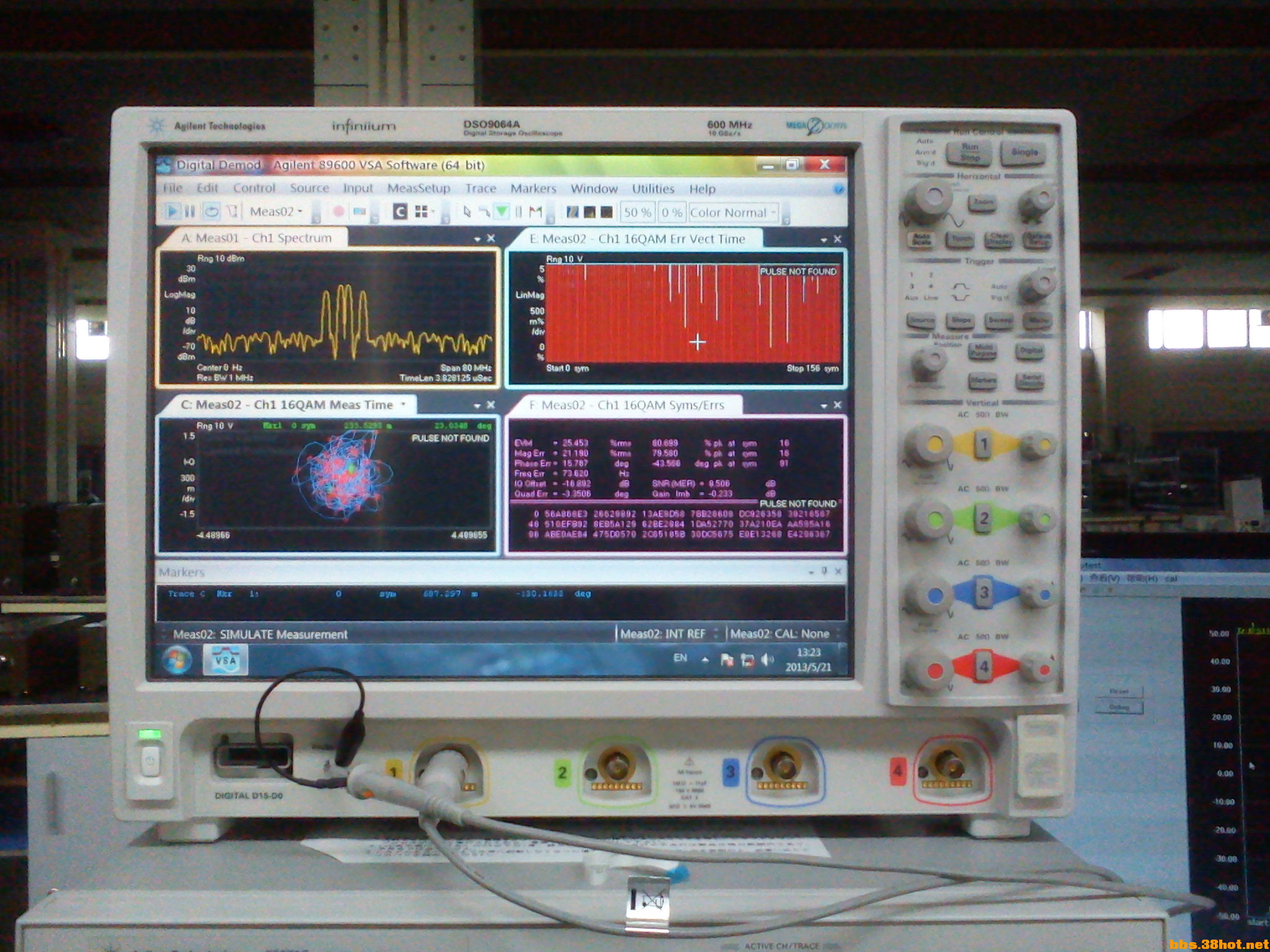1270x952 pixels.
Task: Open the small arrow on Meas Time tab
Action: [403, 404]
